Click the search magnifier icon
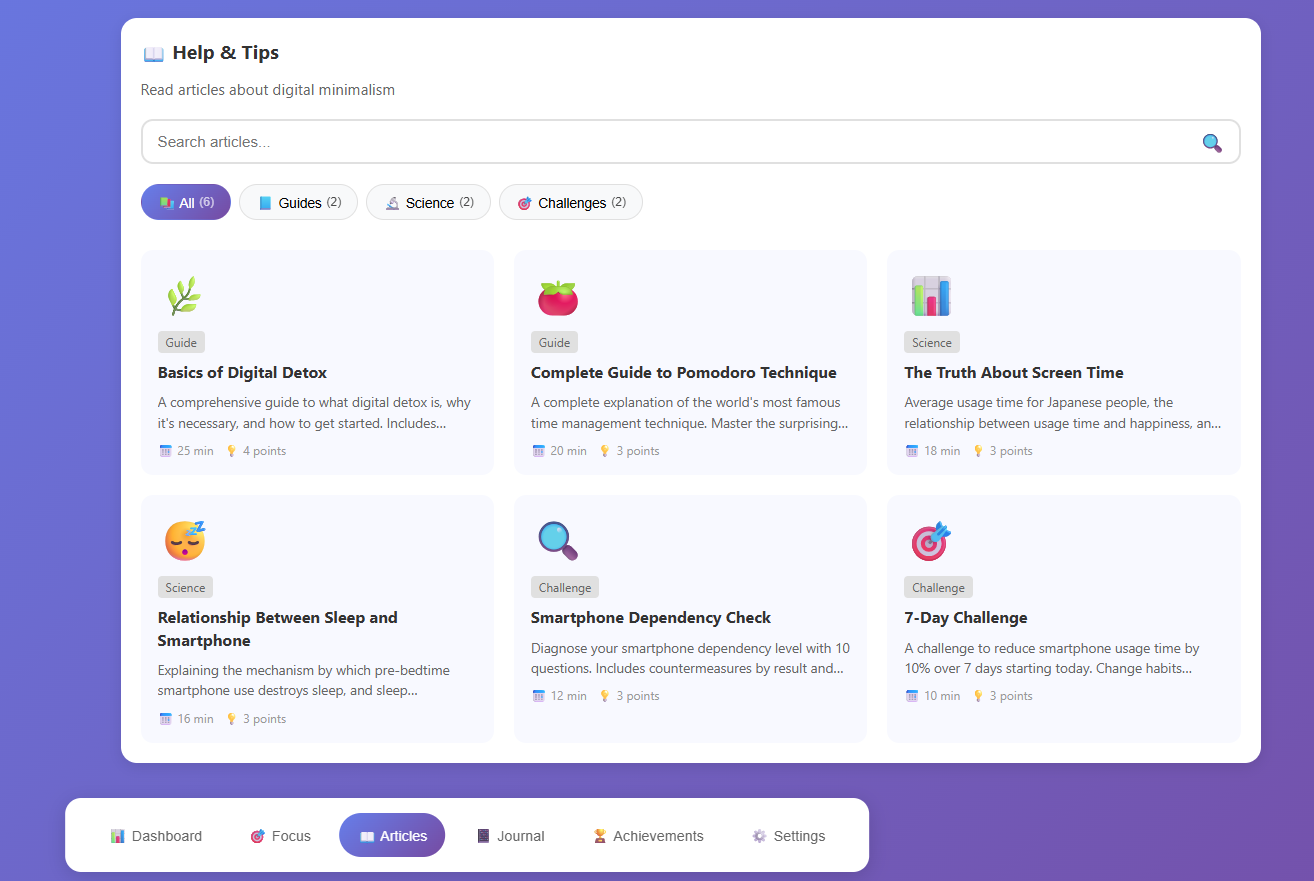 (x=1212, y=142)
